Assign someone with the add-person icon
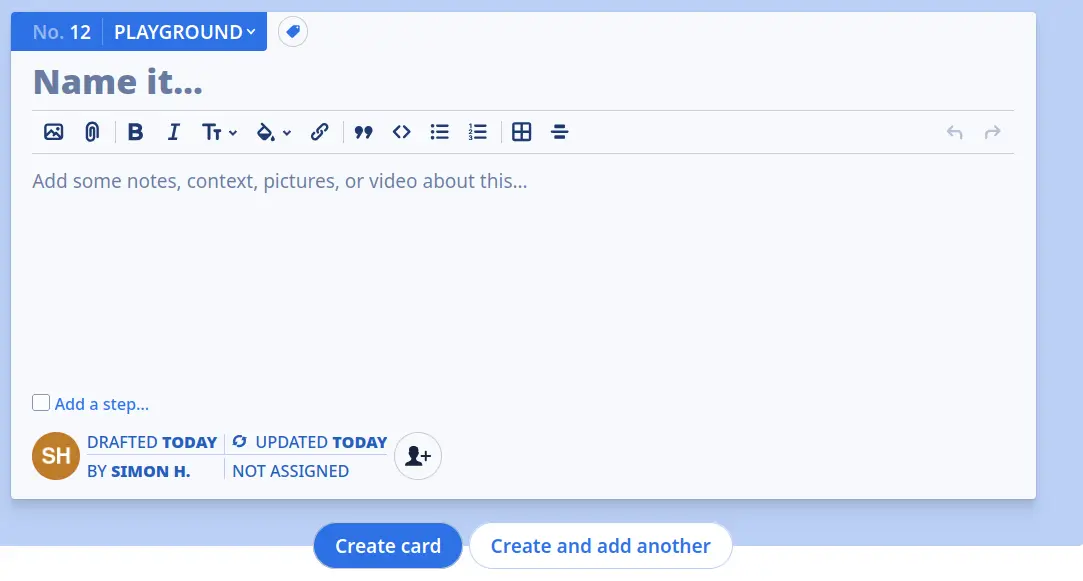 pyautogui.click(x=417, y=455)
